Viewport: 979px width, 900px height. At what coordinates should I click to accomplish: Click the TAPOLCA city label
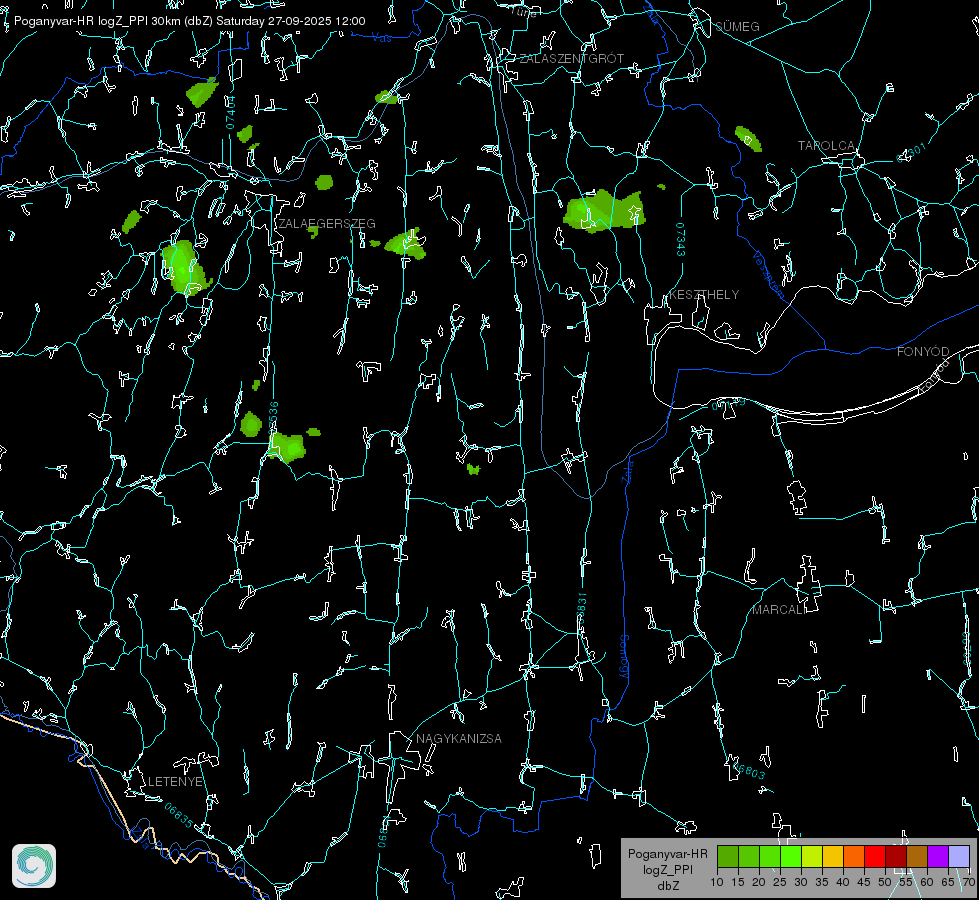pos(826,146)
